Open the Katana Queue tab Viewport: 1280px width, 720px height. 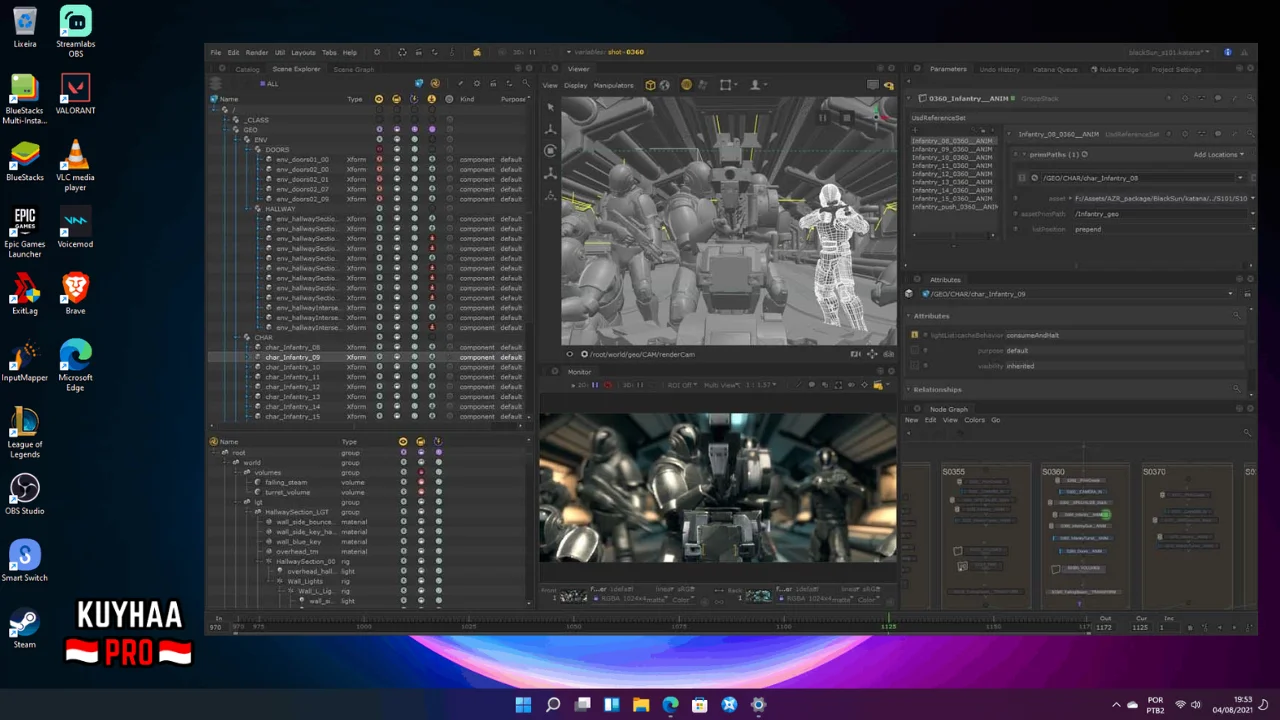(x=1055, y=69)
